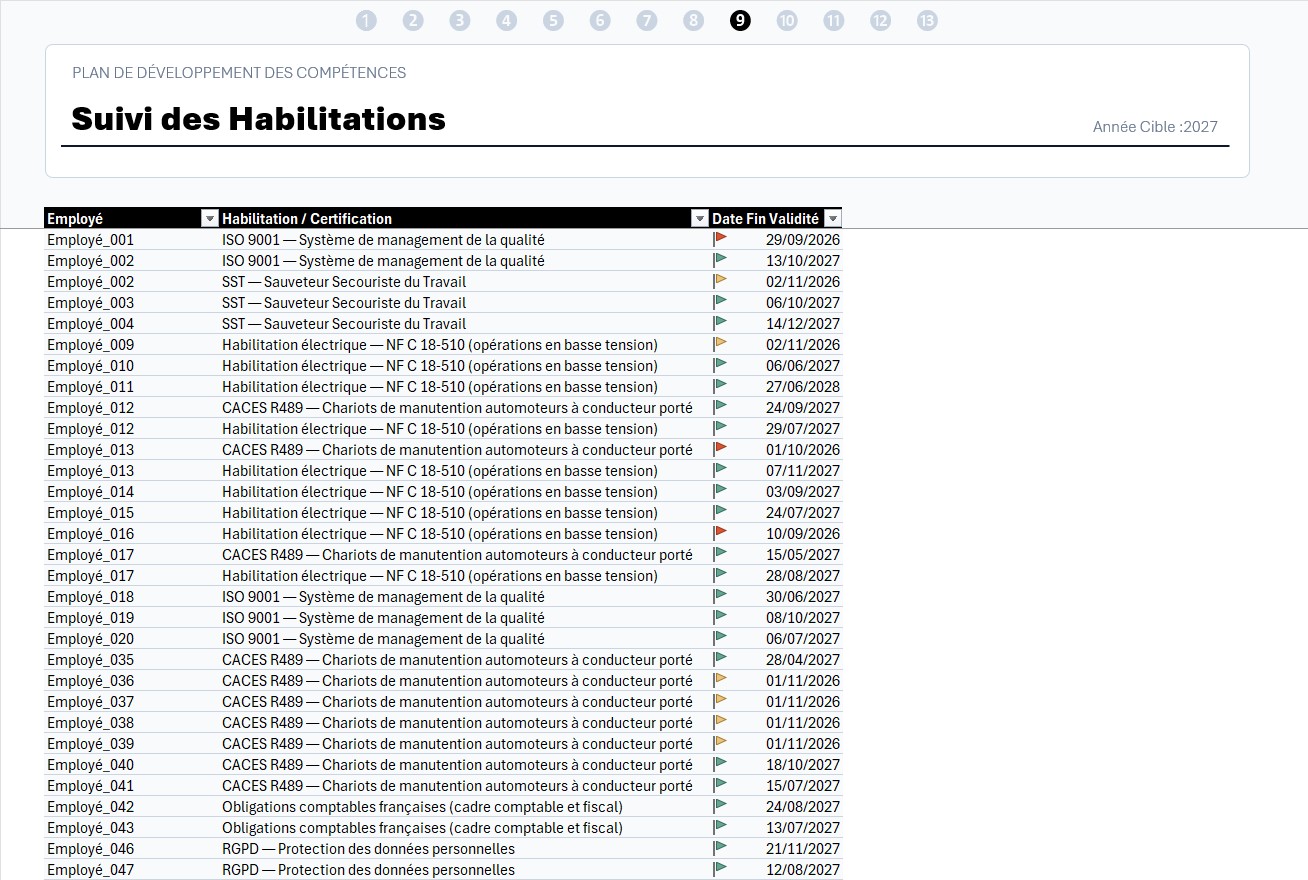Screen dimensions: 1308x880
Task: Click the green flag on Employé_004's row
Action: (720, 323)
